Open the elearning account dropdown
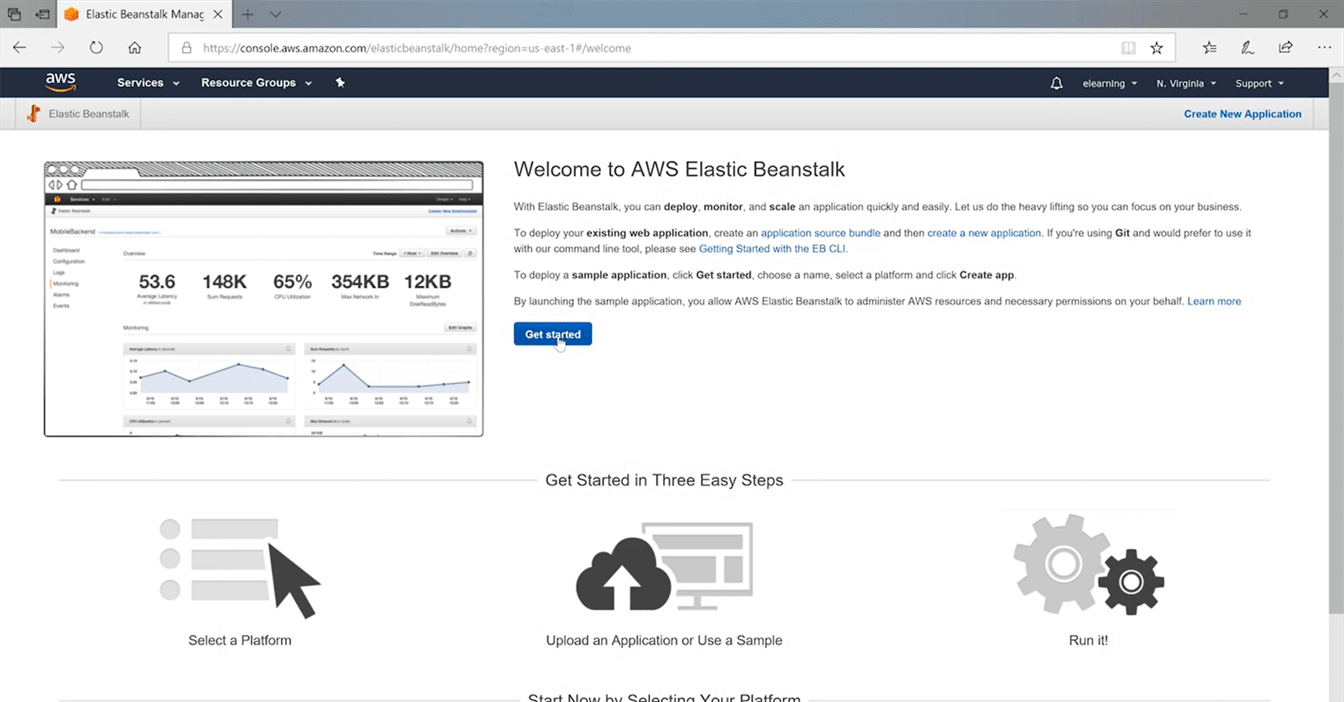Viewport: 1344px width, 702px height. pos(1109,84)
